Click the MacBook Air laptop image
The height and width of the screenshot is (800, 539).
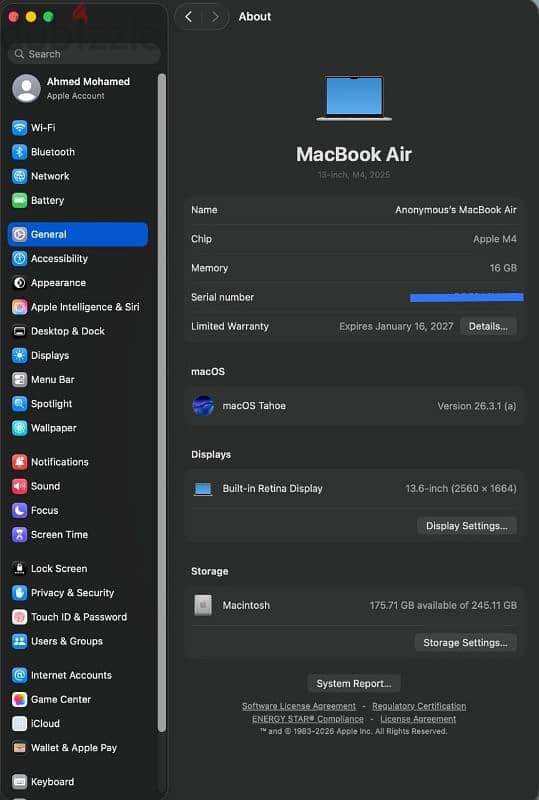click(x=354, y=98)
